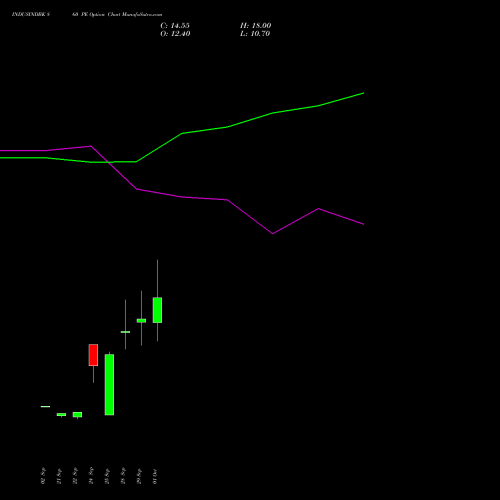500x500 pixels.
Task: Click the 24 Sep date axis label
Action: click(x=91, y=476)
